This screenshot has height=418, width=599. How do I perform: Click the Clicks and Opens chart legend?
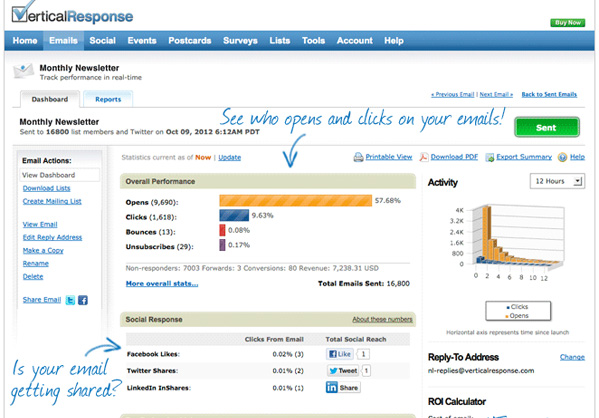click(518, 311)
